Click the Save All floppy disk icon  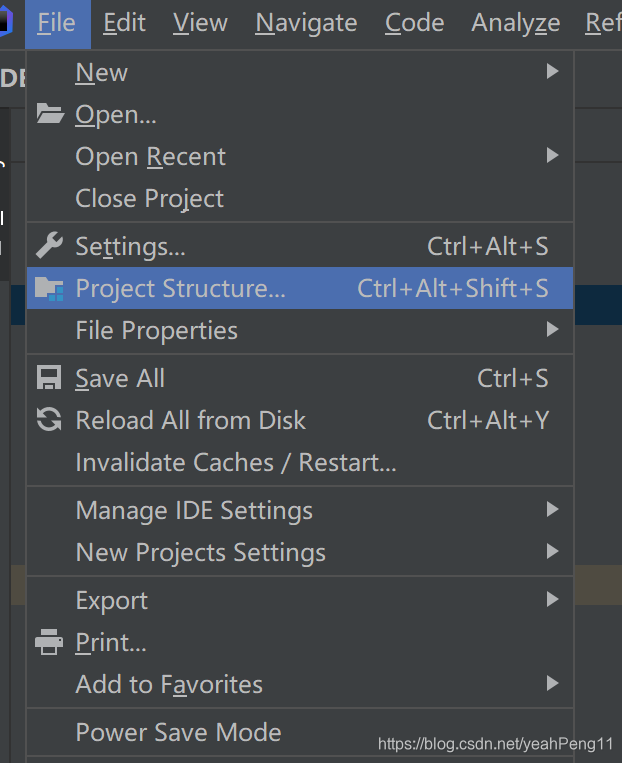point(49,378)
